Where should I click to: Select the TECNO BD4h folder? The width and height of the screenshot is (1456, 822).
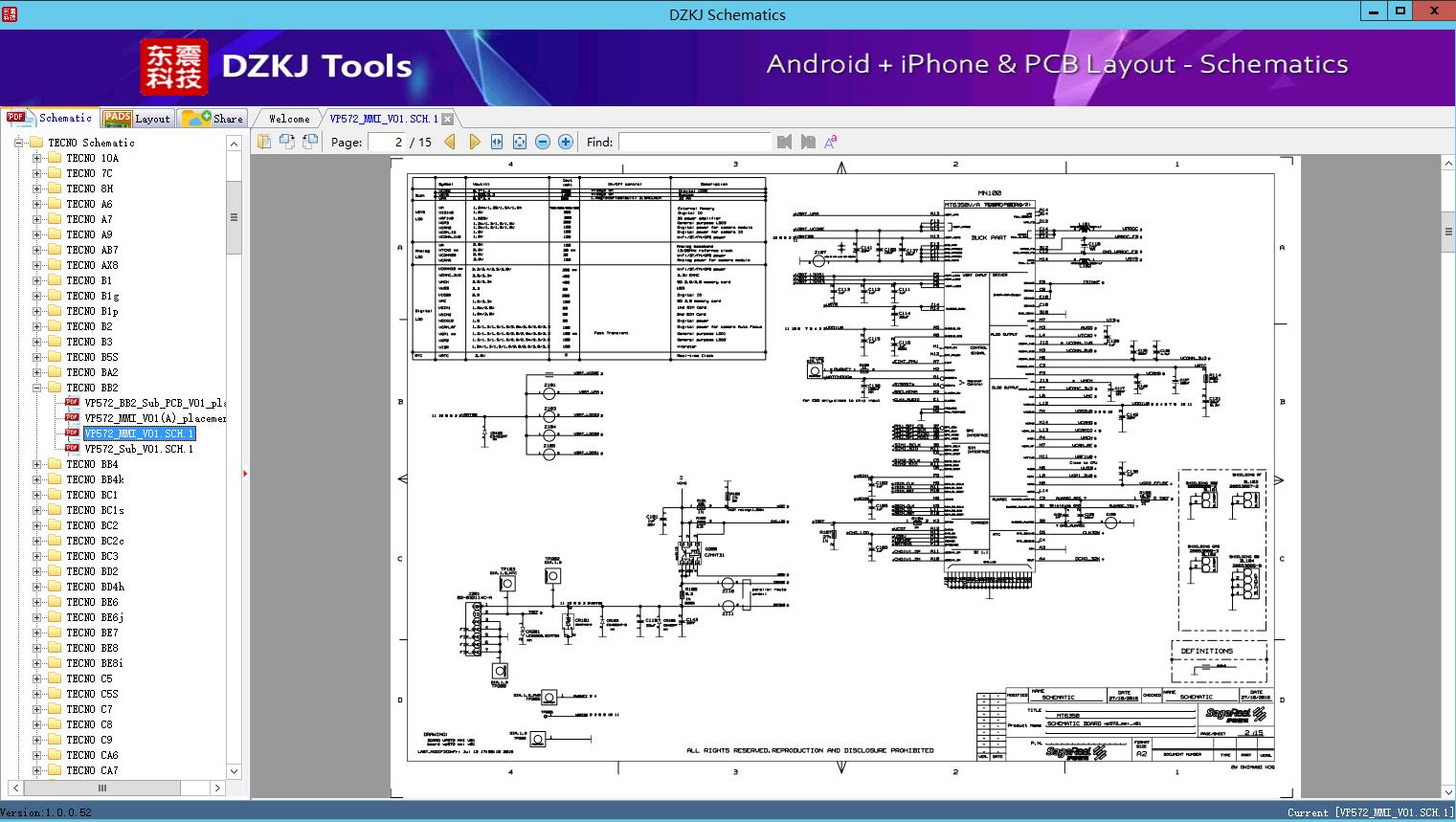pos(95,587)
